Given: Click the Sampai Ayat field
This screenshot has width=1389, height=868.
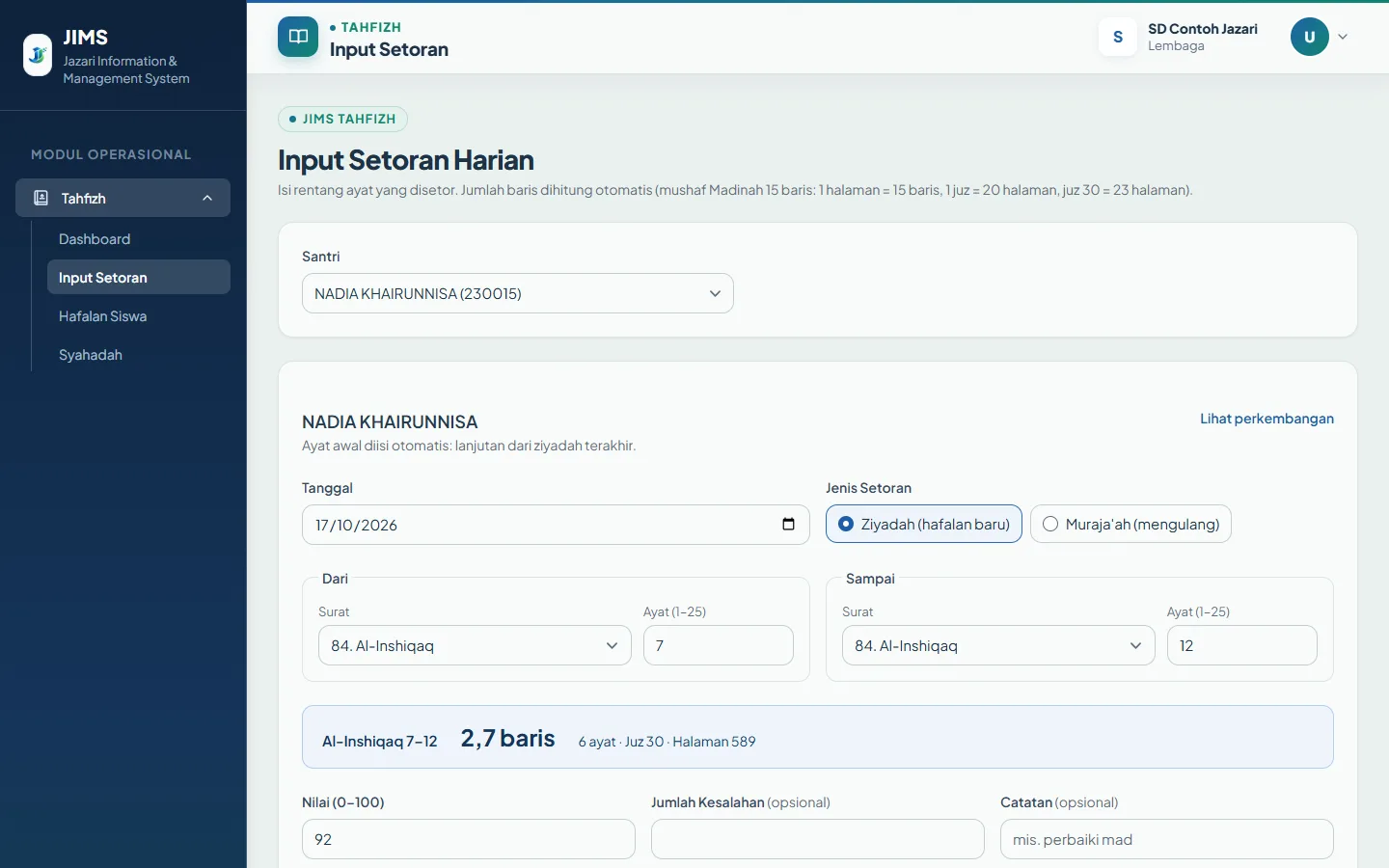Looking at the screenshot, I should (x=1242, y=645).
